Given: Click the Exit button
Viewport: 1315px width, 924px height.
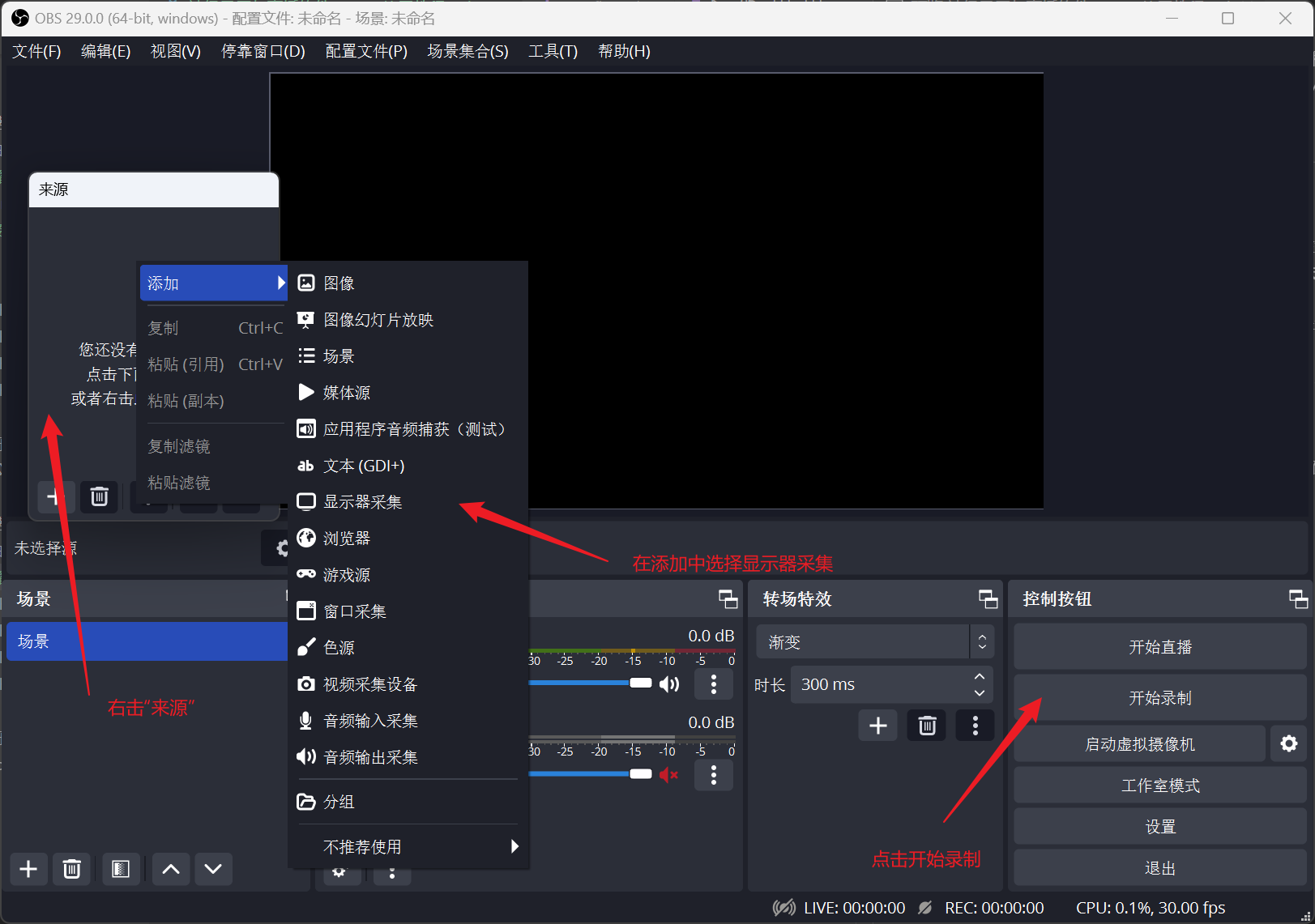Looking at the screenshot, I should coord(1159,867).
